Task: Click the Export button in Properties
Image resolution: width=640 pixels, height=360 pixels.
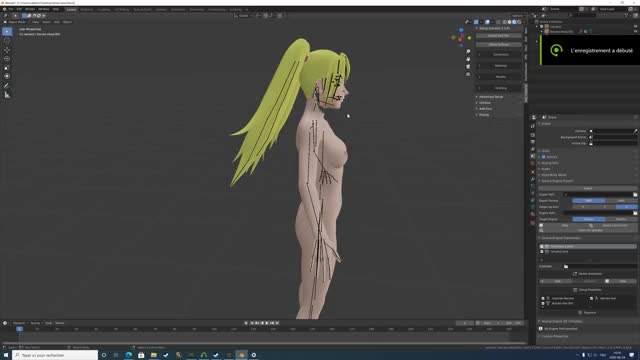Action: coord(588,188)
